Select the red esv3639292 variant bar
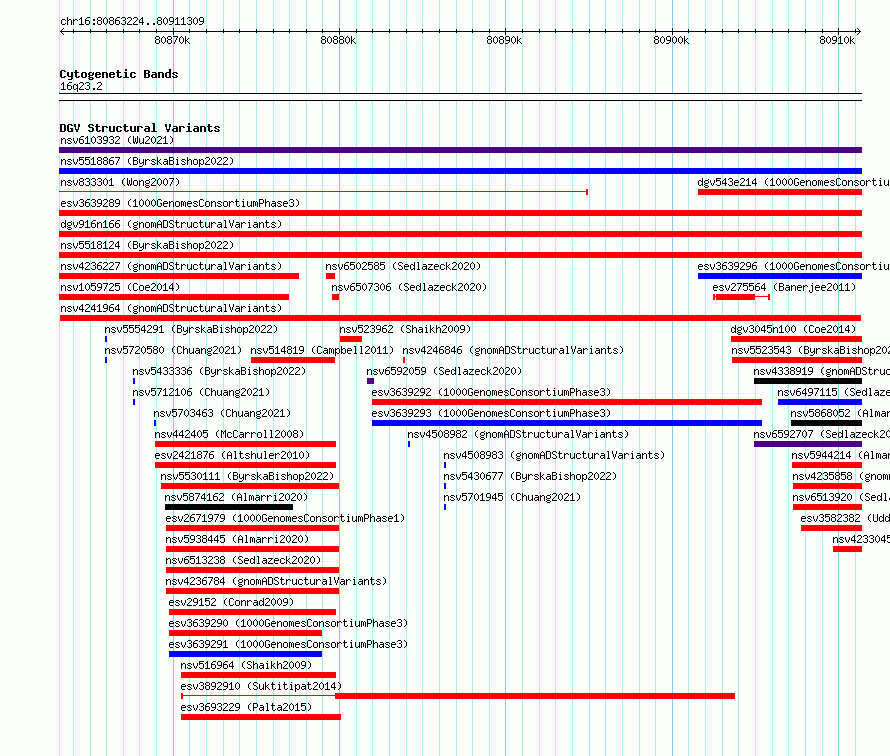This screenshot has height=756, width=890. tap(566, 402)
